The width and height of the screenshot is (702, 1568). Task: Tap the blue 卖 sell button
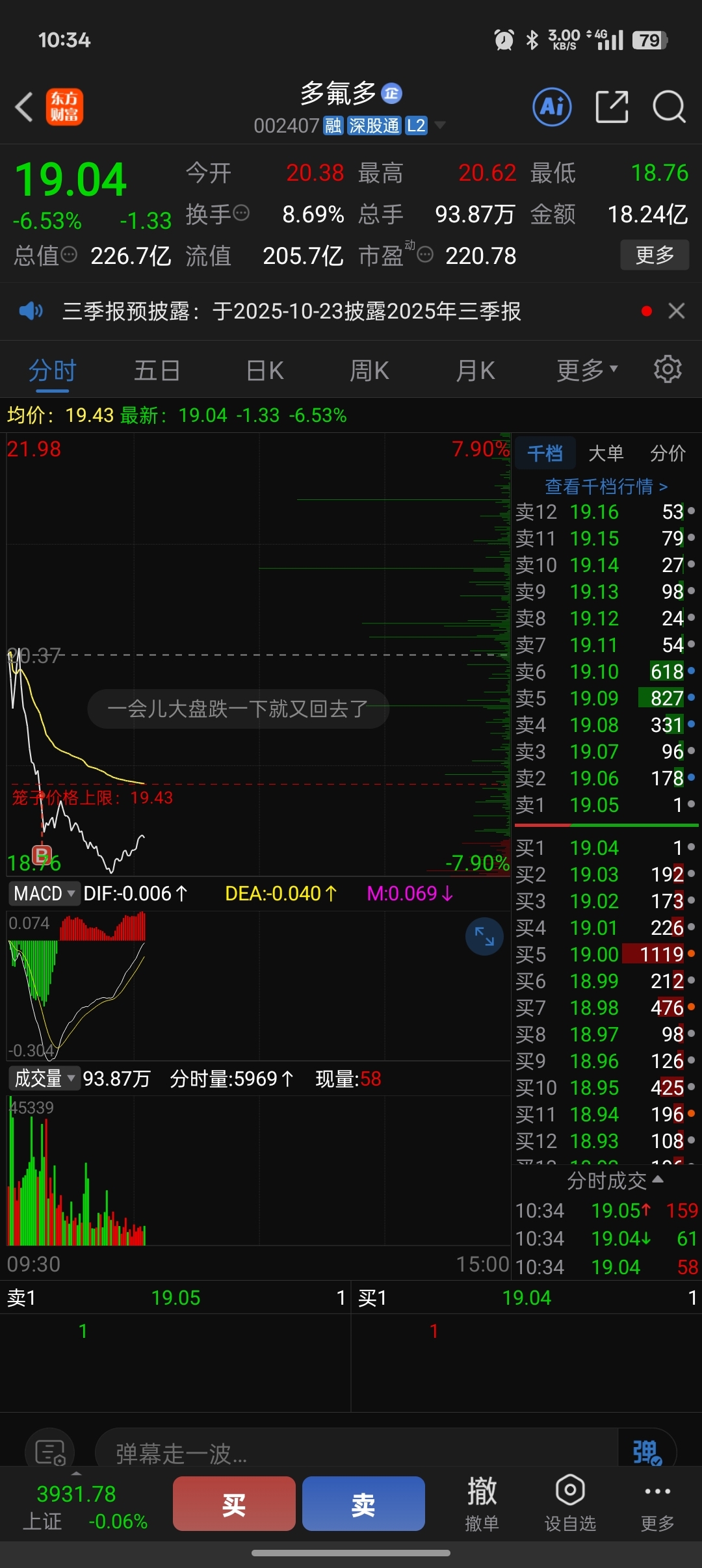coord(363,1504)
